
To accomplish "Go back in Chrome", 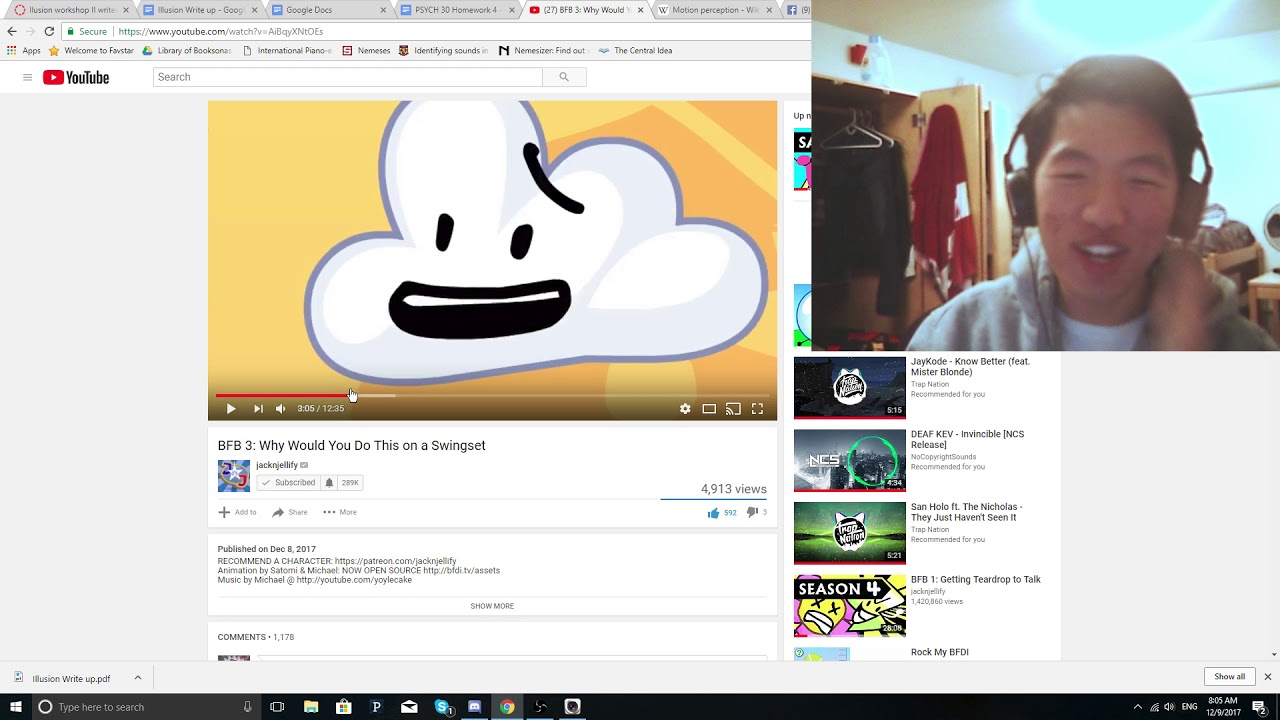I will tap(12, 31).
